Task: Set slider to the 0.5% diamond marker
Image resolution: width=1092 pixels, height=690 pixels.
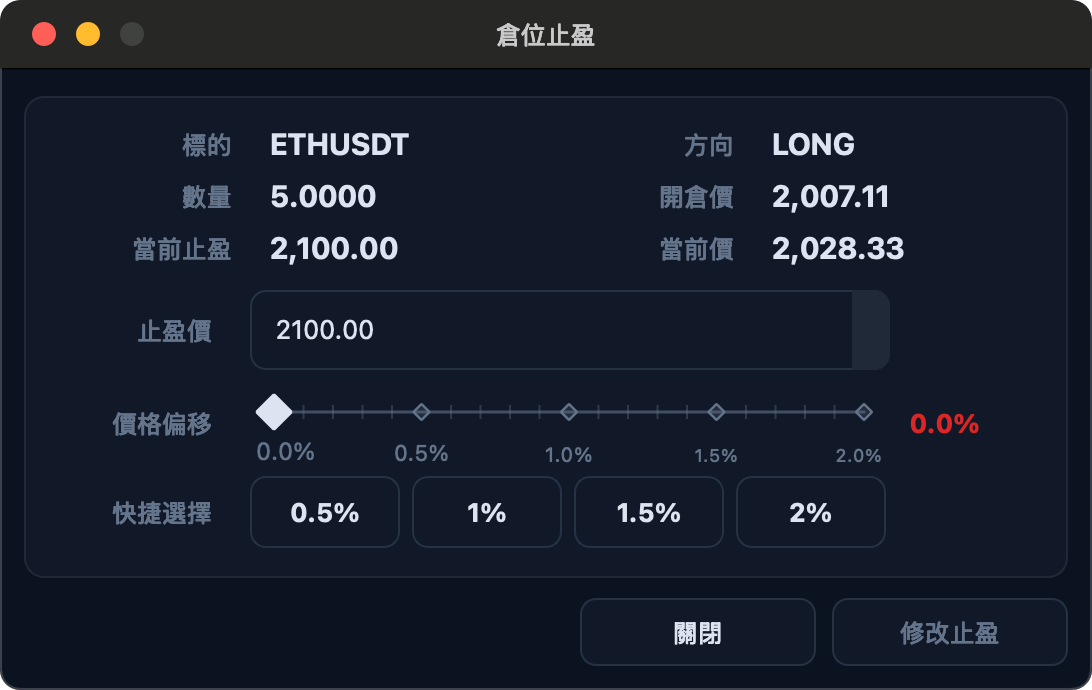Action: click(x=421, y=412)
